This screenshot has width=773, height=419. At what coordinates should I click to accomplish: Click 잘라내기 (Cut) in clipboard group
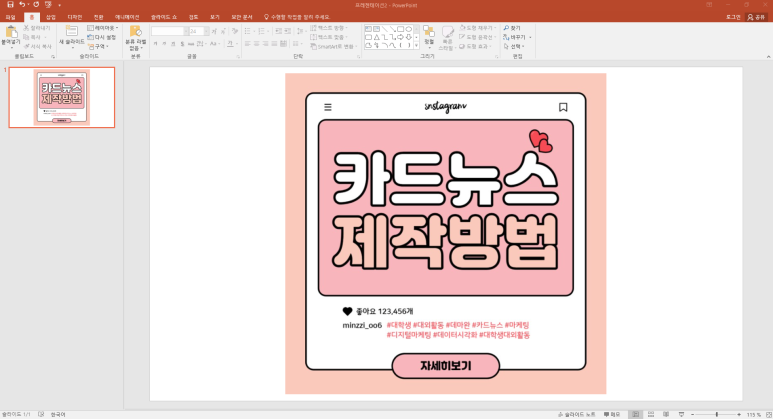tap(37, 28)
